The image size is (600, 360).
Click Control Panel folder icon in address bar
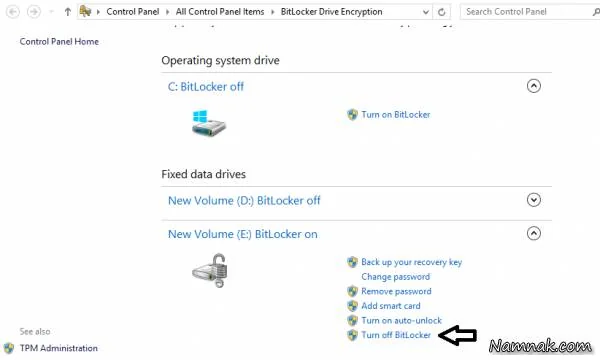coord(85,11)
